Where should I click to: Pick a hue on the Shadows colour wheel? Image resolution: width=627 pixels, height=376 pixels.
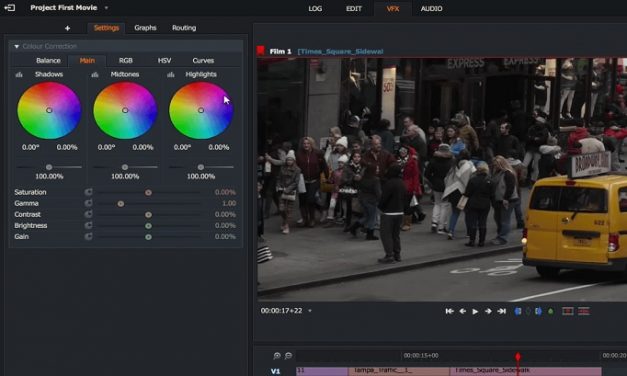(49, 110)
